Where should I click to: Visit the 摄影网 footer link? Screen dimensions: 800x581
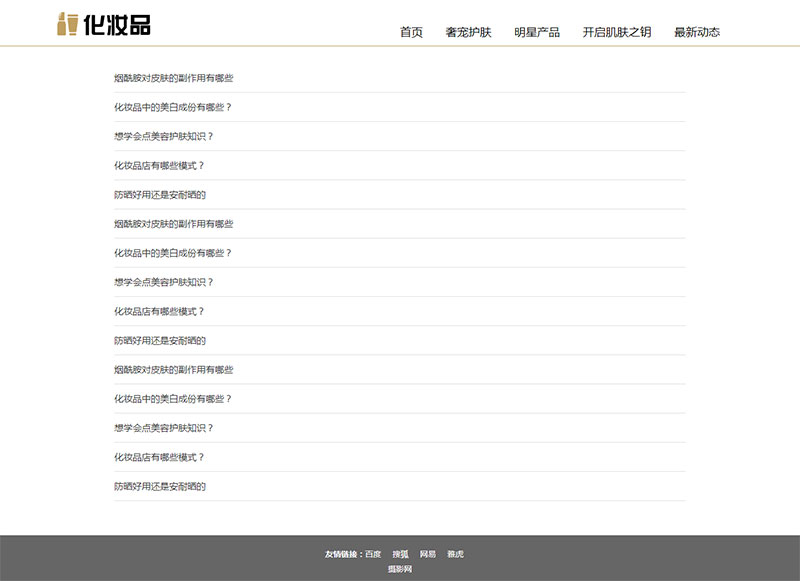[x=400, y=569]
